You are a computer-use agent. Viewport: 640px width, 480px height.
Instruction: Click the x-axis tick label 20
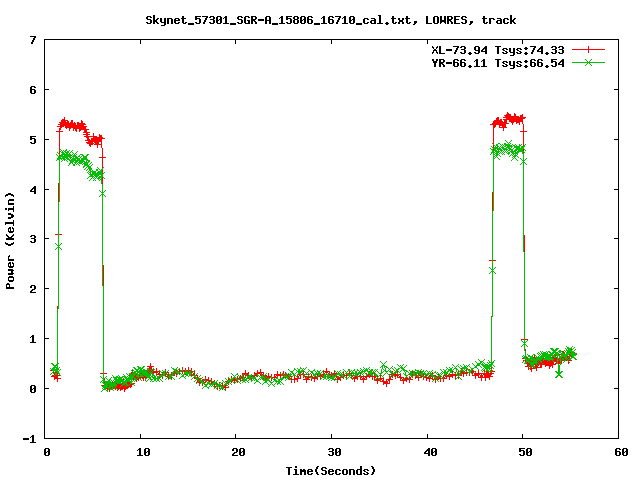238,452
